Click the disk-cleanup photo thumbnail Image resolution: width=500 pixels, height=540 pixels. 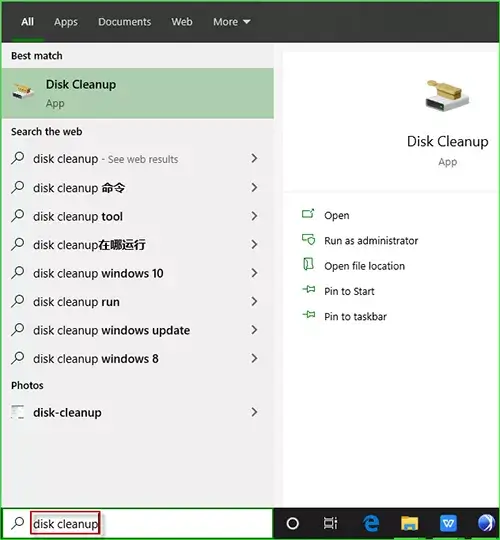[18, 412]
